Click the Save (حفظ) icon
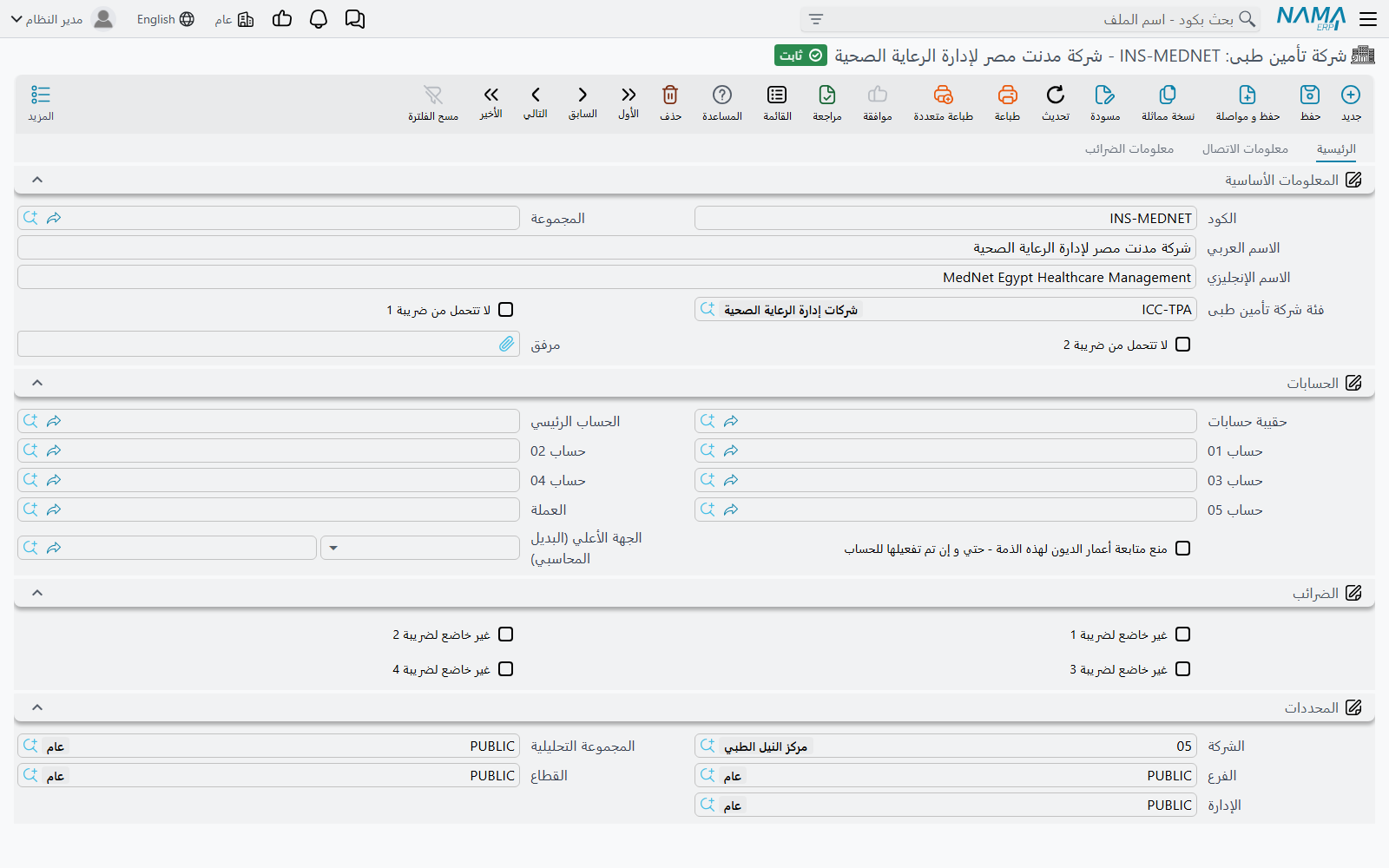This screenshot has height=868, width=1389. [1310, 95]
